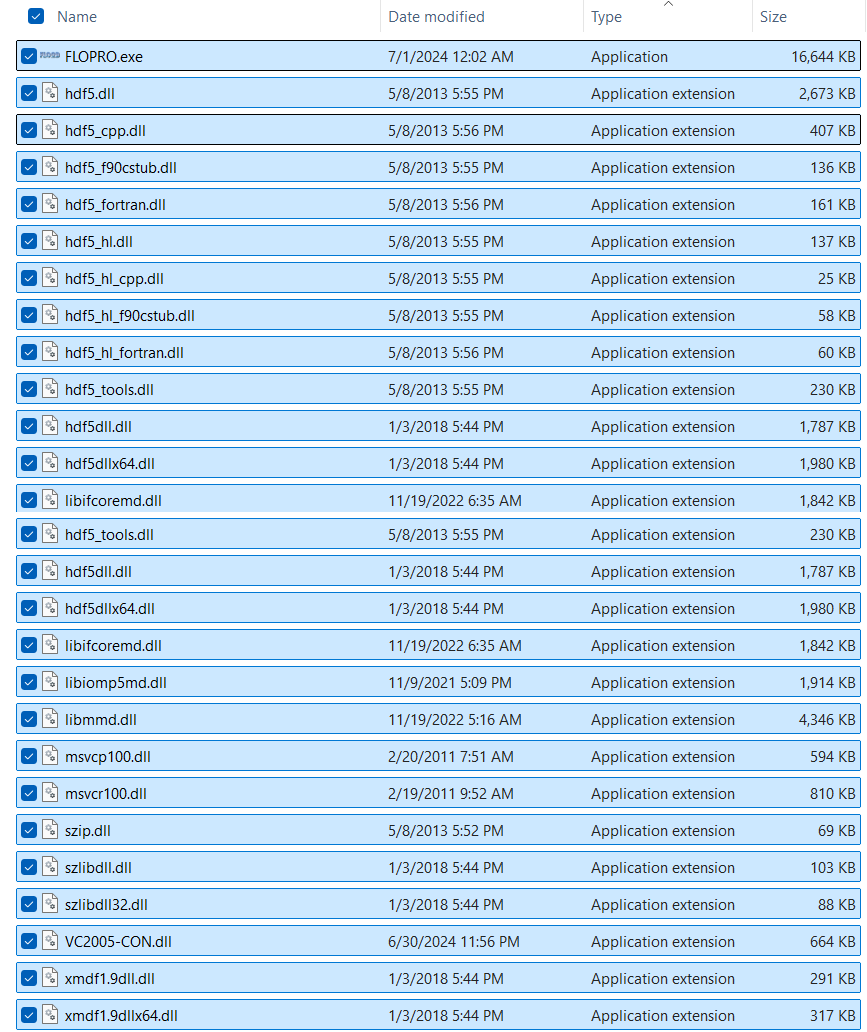The height and width of the screenshot is (1032, 867).
Task: Select the hdf5_hl_f90cstub.dll file name
Action: (x=129, y=316)
